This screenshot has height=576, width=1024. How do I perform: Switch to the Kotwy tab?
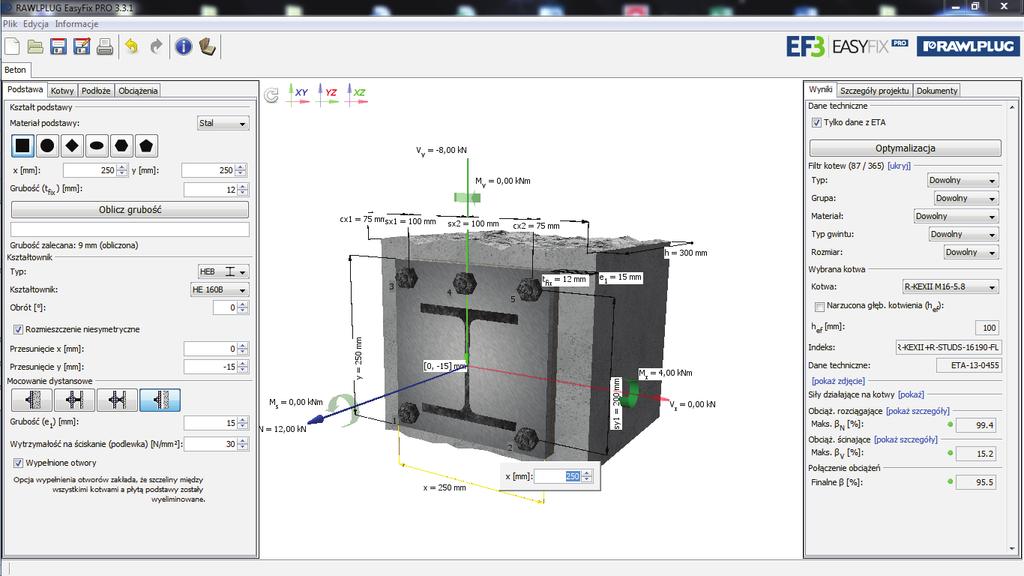(x=62, y=91)
